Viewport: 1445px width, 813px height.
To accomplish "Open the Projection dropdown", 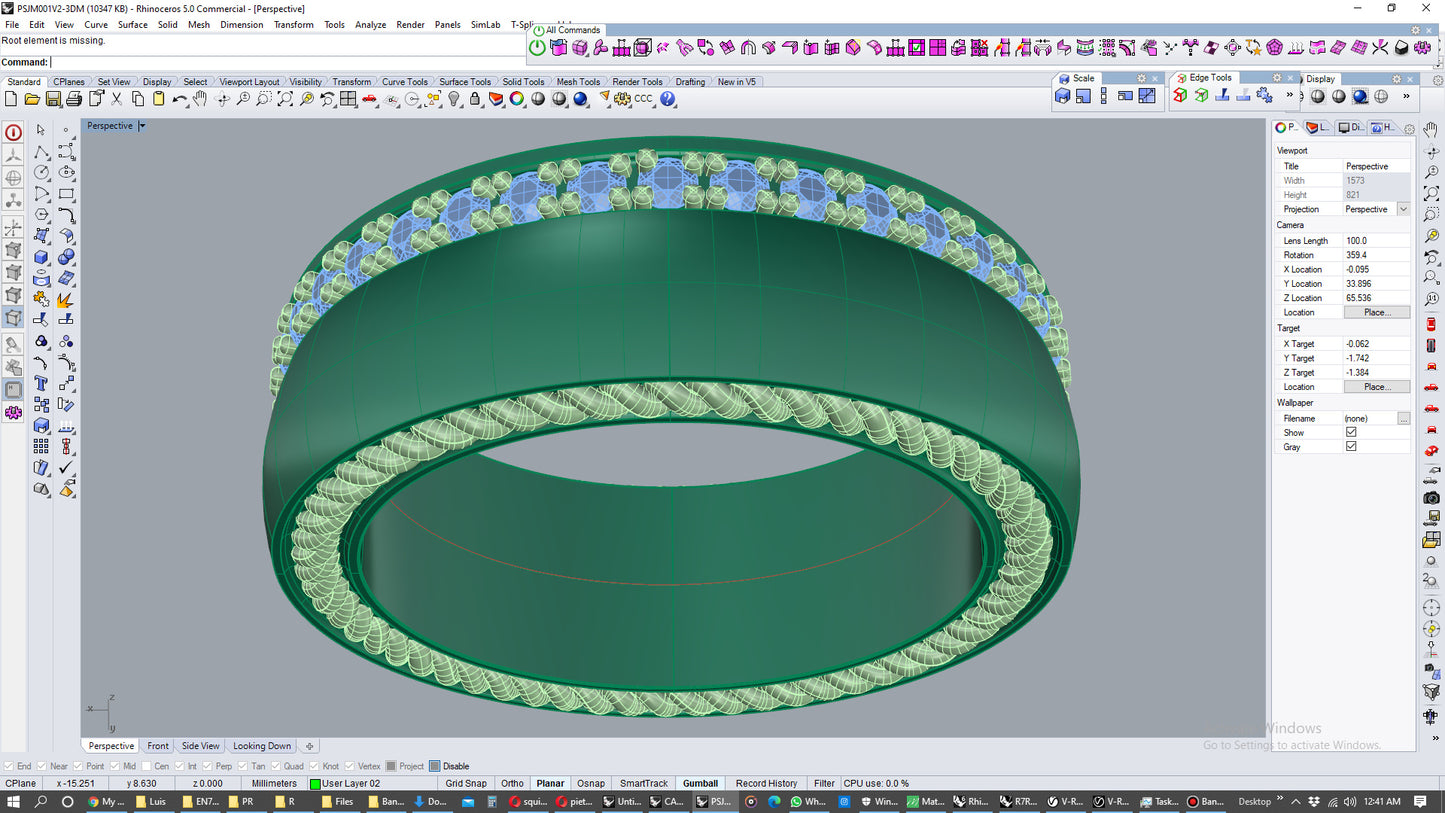I will tap(1403, 209).
